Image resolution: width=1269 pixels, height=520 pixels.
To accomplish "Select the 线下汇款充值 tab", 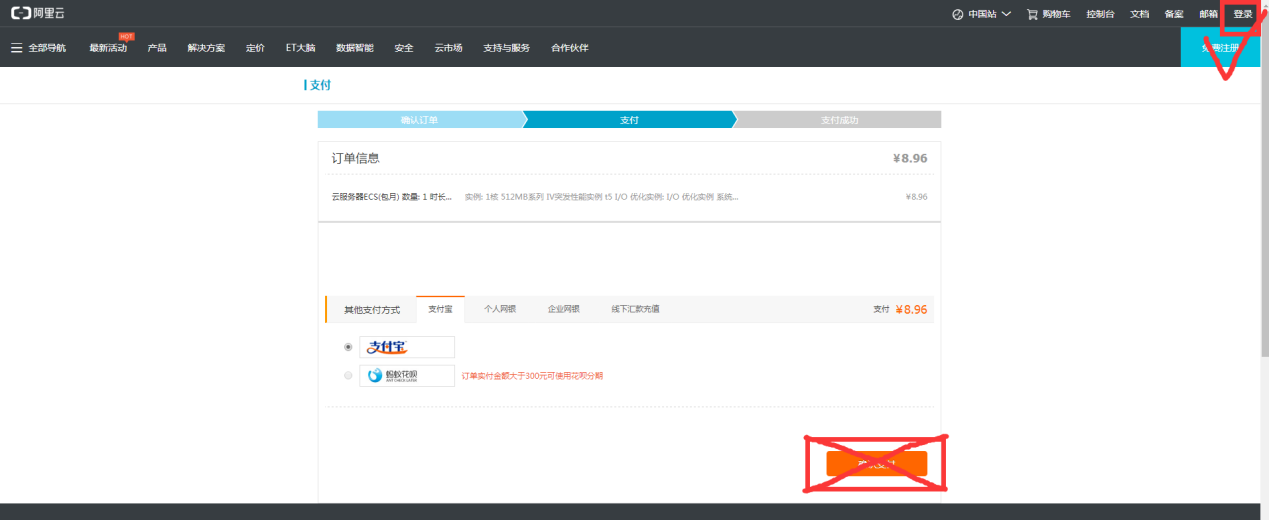I will click(635, 309).
